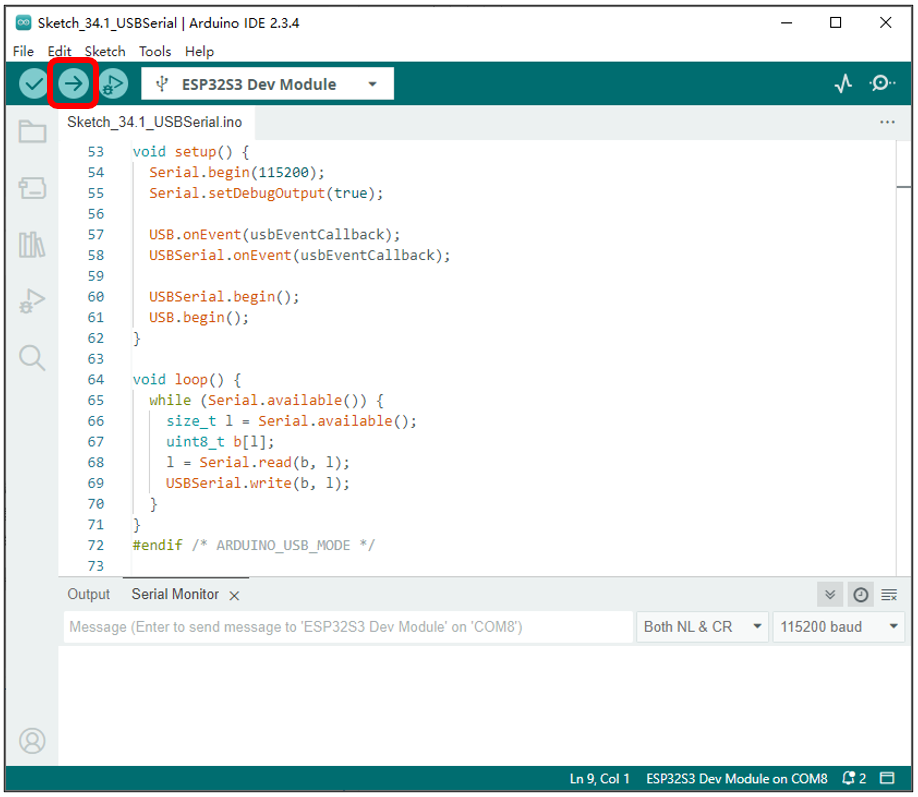Upload the sketch with the arrow button
Image resolution: width=918 pixels, height=797 pixels.
click(73, 84)
